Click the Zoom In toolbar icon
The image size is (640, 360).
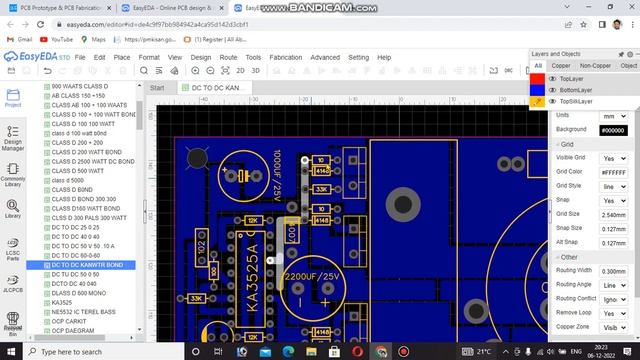click(x=195, y=71)
